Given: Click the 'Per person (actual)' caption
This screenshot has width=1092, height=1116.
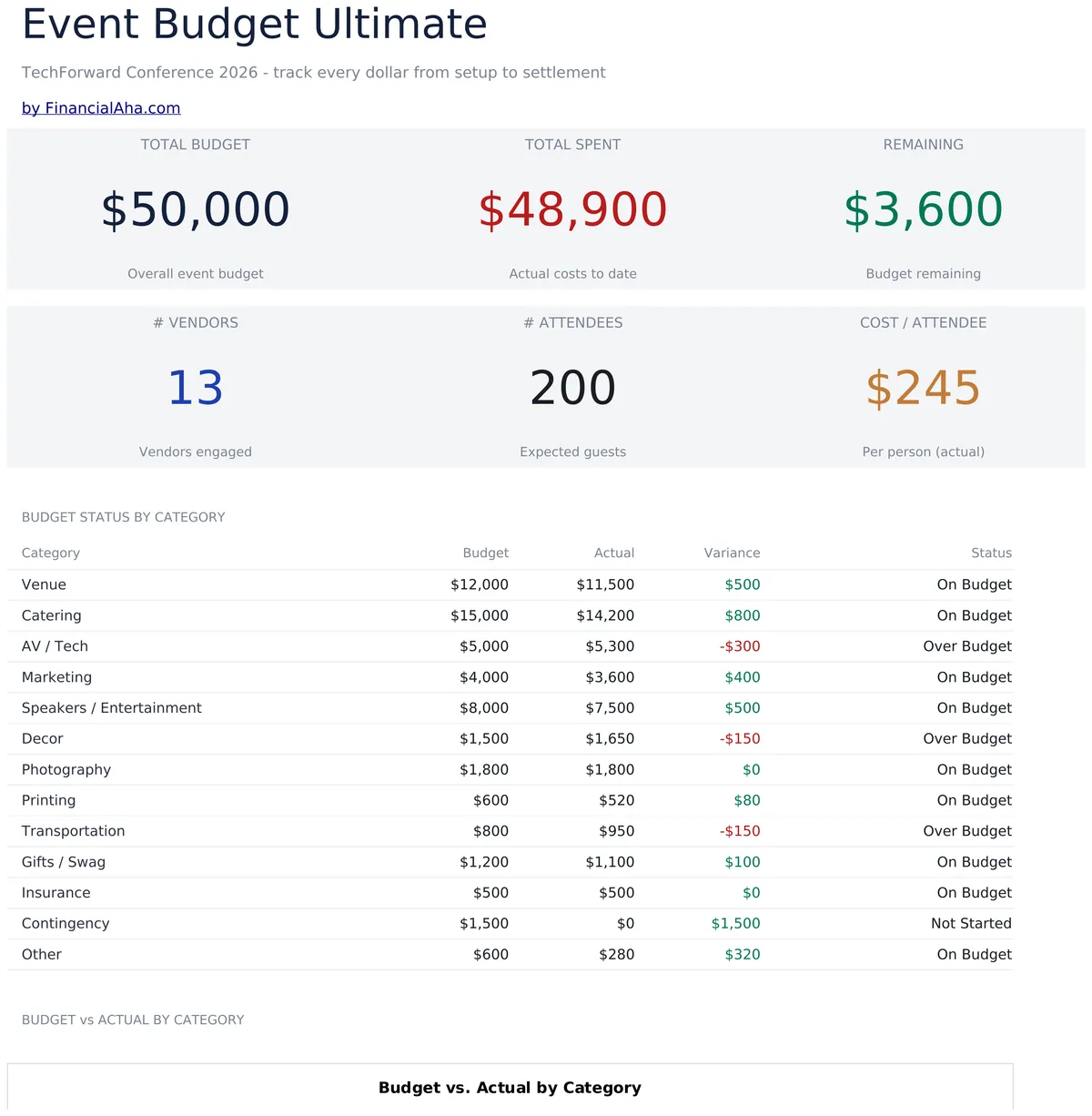Looking at the screenshot, I should (x=924, y=452).
